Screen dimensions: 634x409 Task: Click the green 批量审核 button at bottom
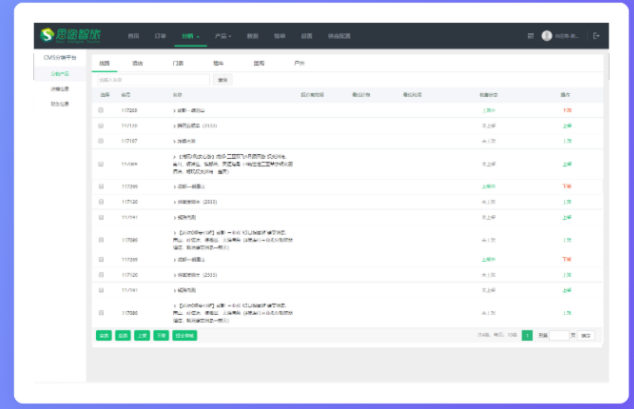coord(184,336)
